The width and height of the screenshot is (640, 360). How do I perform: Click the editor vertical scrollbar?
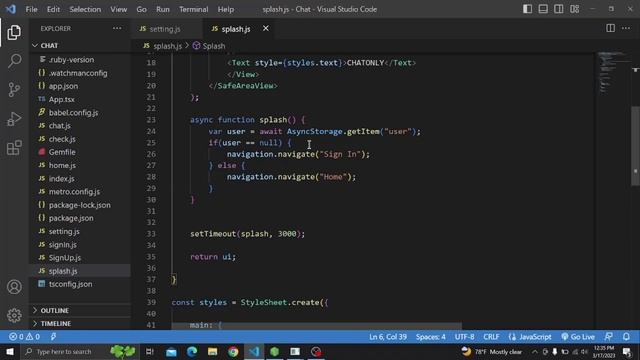click(636, 146)
